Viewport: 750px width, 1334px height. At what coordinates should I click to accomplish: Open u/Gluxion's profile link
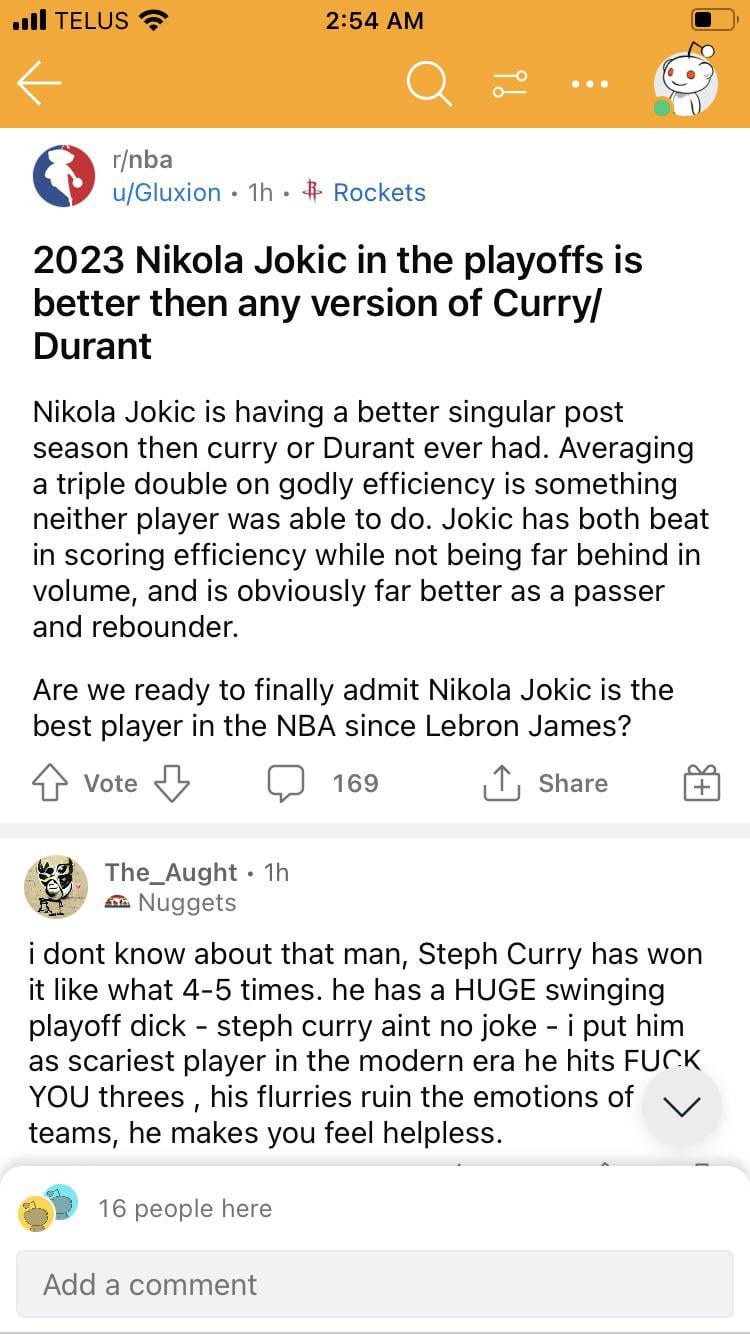tap(166, 193)
